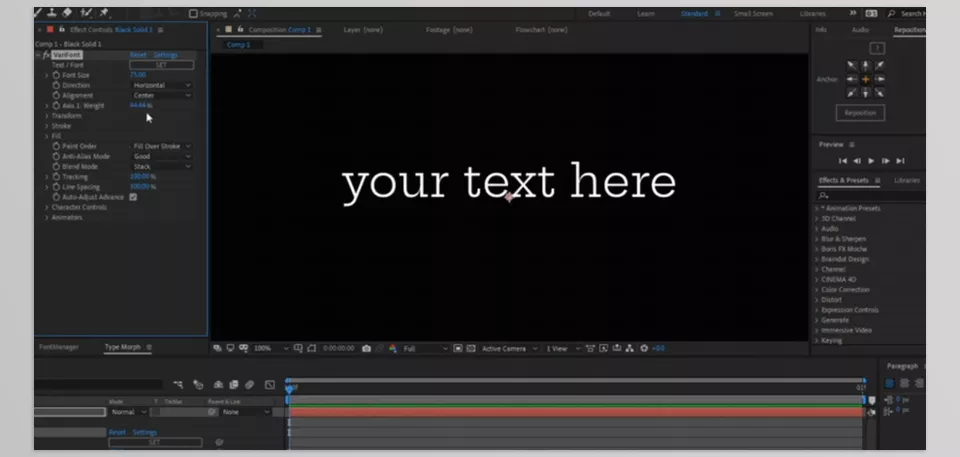Select the Eraser tool in toolbar

[x=67, y=13]
